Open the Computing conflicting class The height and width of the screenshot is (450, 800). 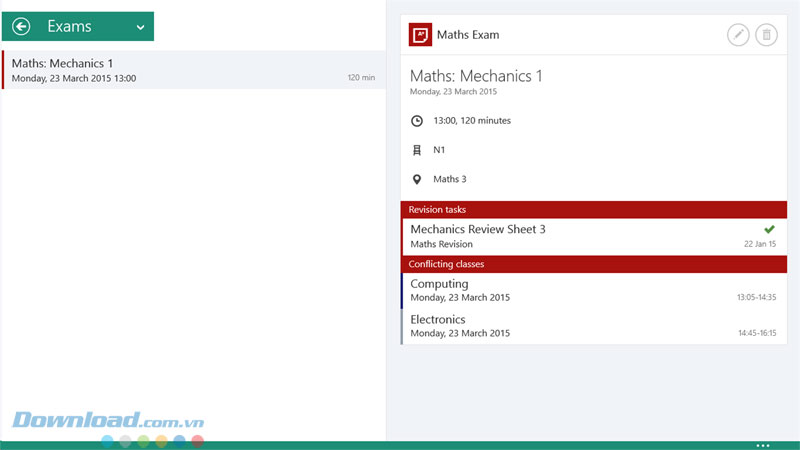pos(560,290)
